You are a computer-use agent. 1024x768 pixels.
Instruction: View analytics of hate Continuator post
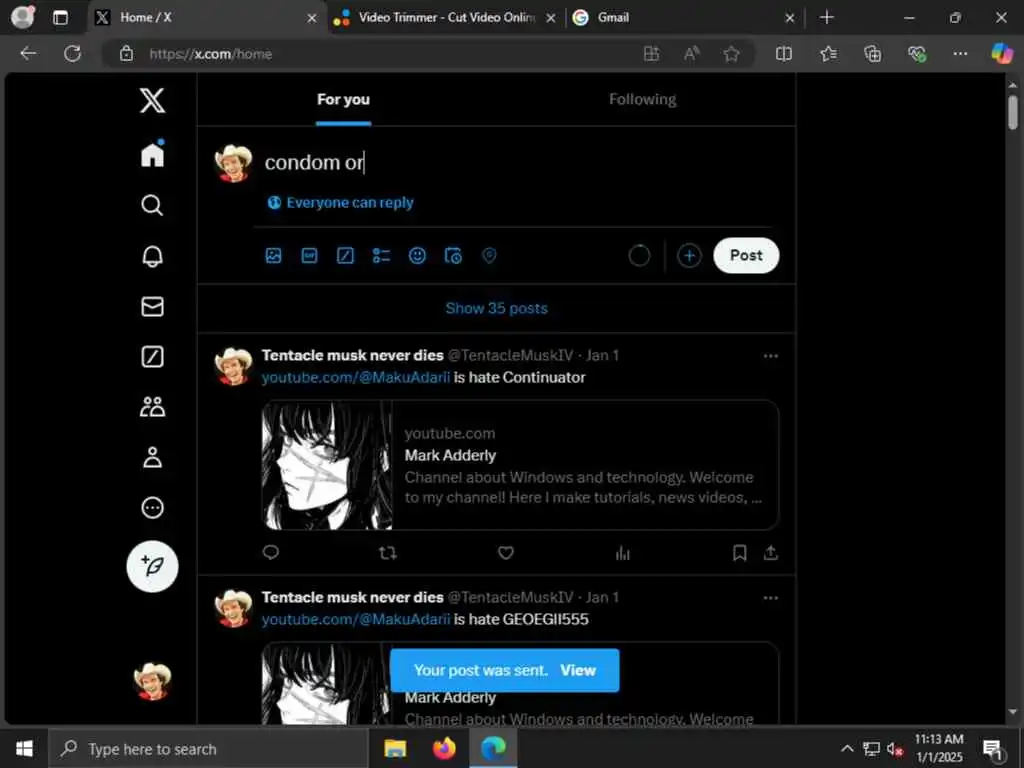point(623,553)
